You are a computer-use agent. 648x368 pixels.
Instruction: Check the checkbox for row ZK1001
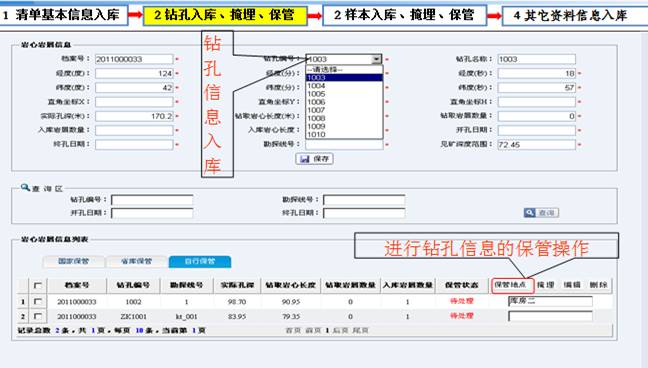38,316
